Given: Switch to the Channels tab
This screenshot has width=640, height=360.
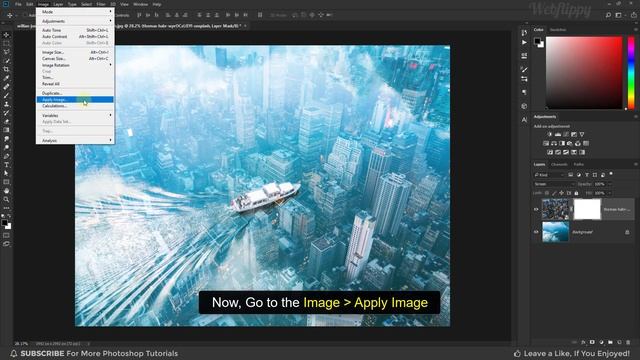Looking at the screenshot, I should 559,164.
